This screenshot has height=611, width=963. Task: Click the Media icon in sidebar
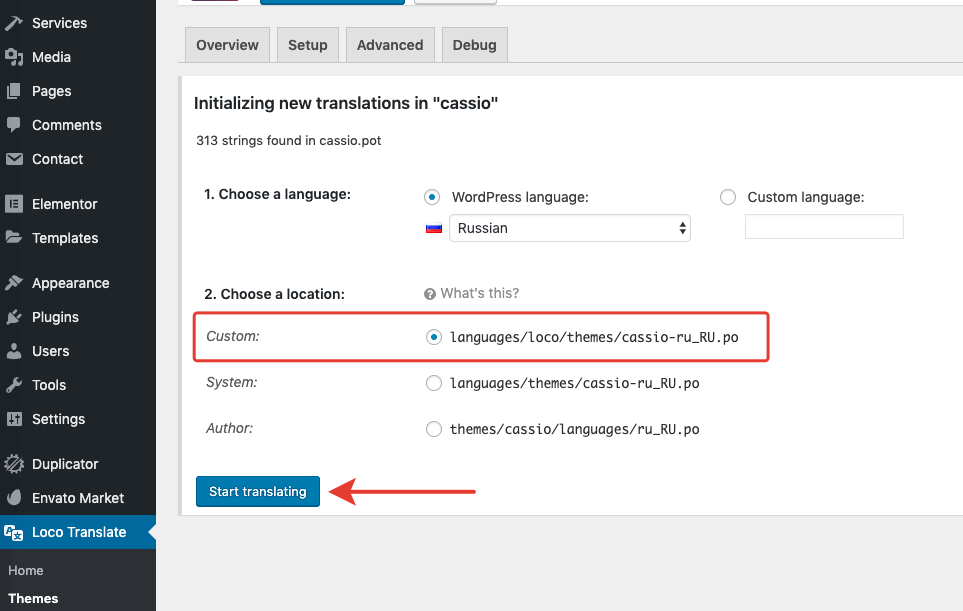(x=14, y=57)
